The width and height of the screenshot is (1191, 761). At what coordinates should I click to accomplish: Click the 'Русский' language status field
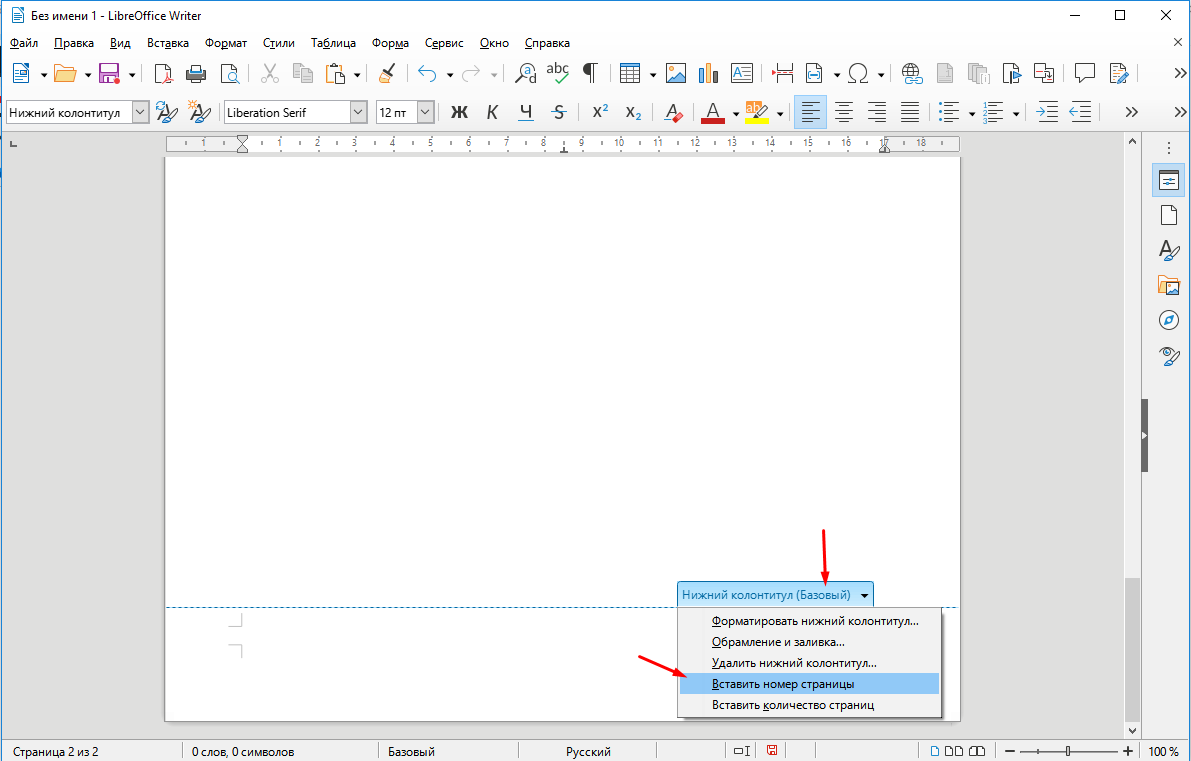[589, 752]
